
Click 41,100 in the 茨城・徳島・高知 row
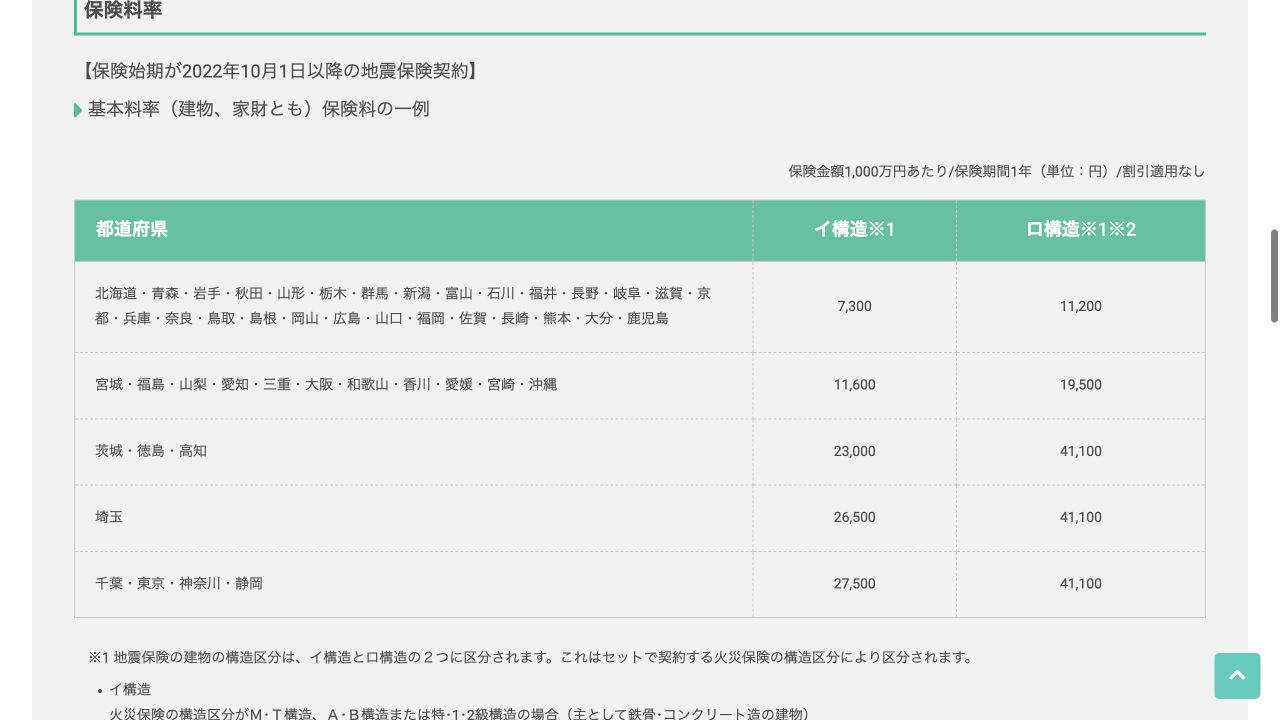pyautogui.click(x=1081, y=451)
